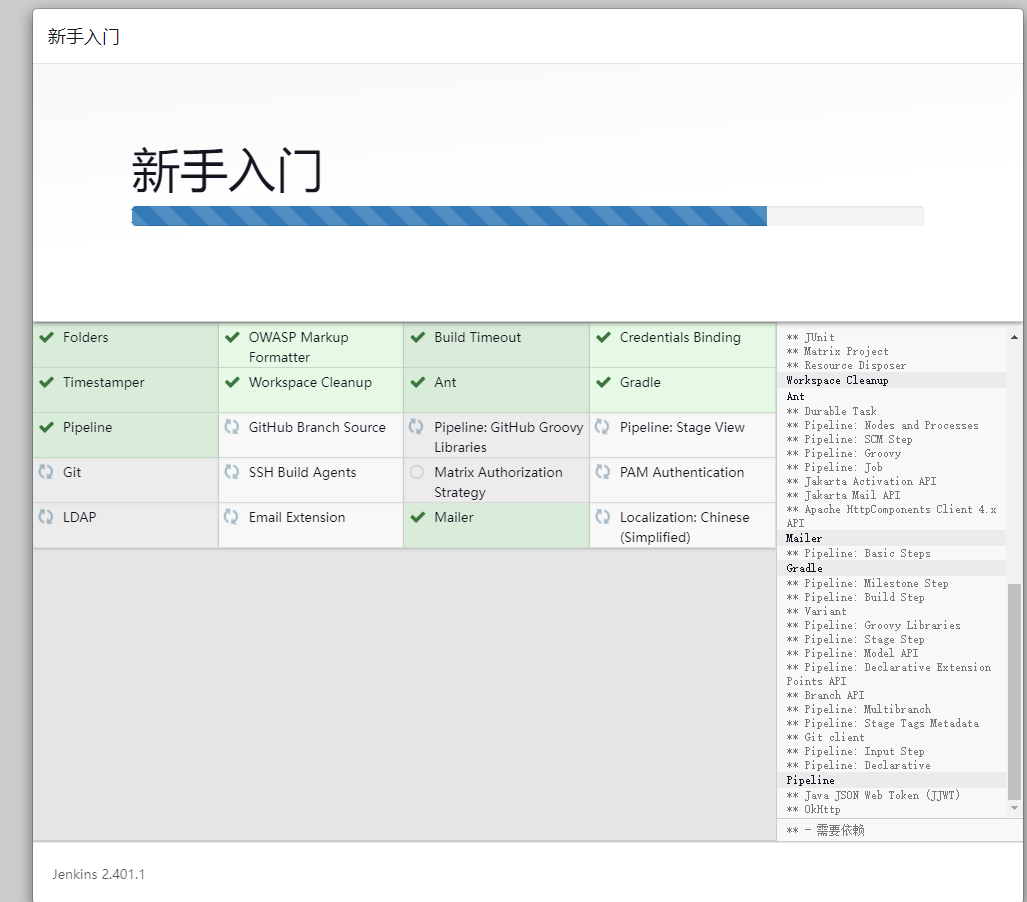Screen dimensions: 1027x902
Task: Click "** Resource Disposer" log line
Action: (846, 366)
